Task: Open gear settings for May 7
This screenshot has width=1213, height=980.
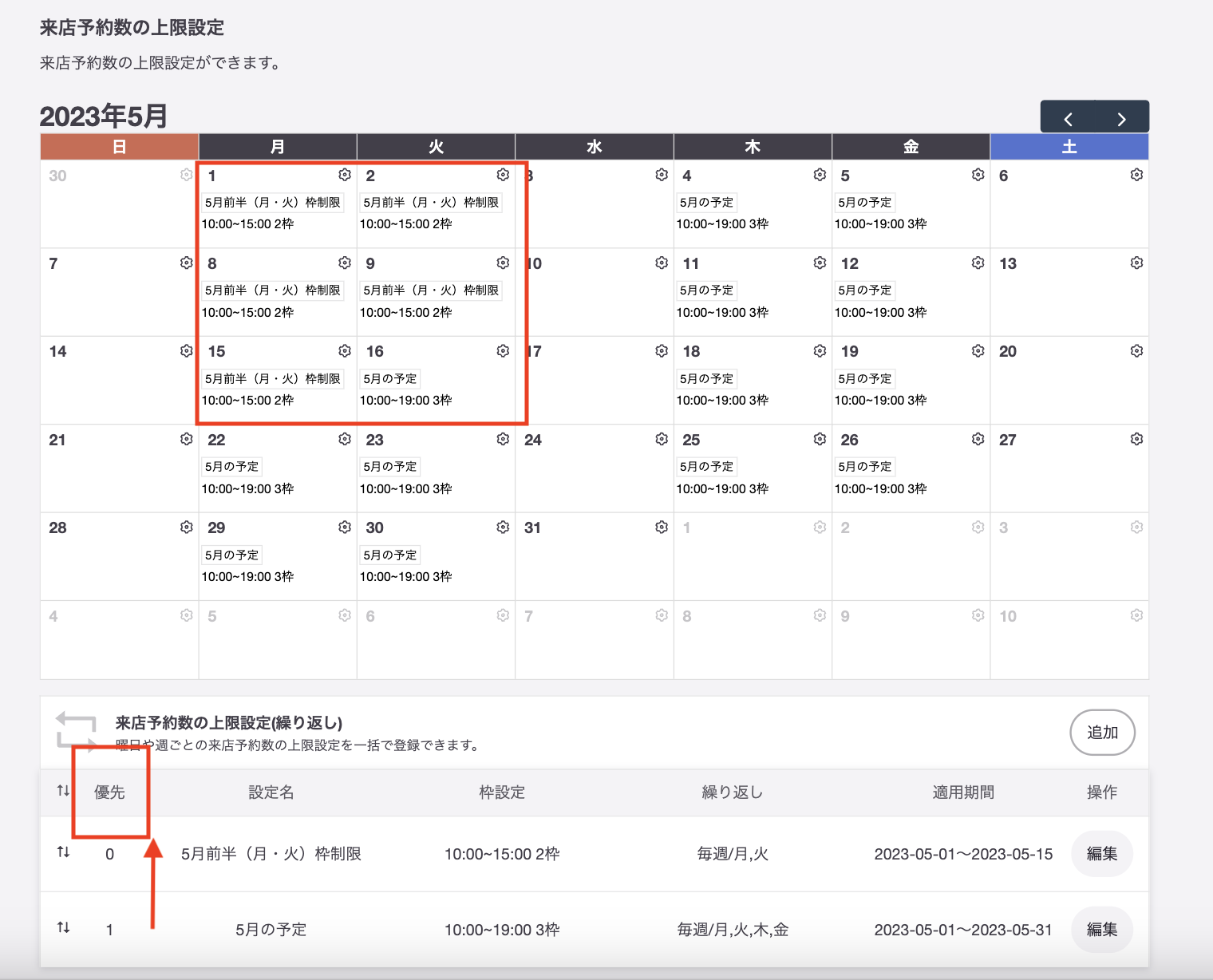Action: click(186, 263)
